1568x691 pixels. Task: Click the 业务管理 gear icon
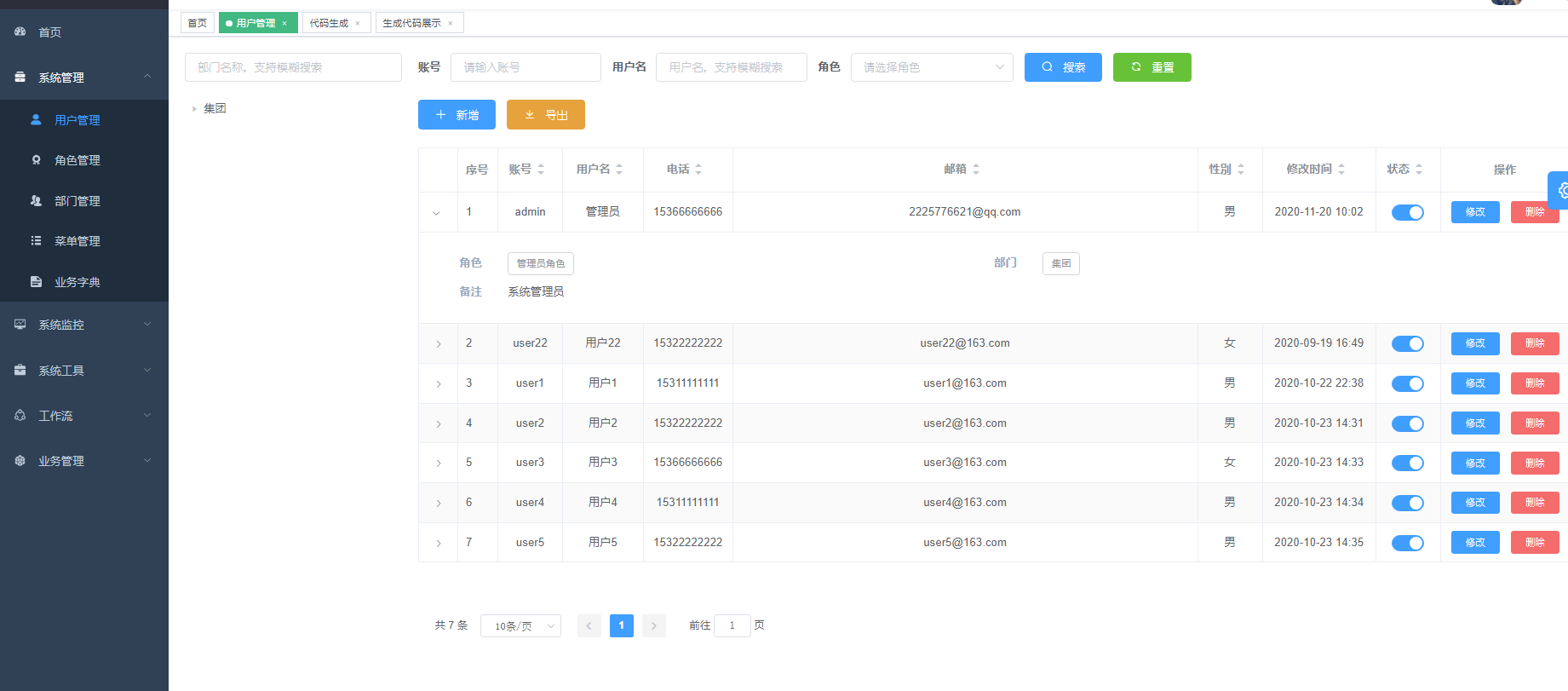click(20, 461)
